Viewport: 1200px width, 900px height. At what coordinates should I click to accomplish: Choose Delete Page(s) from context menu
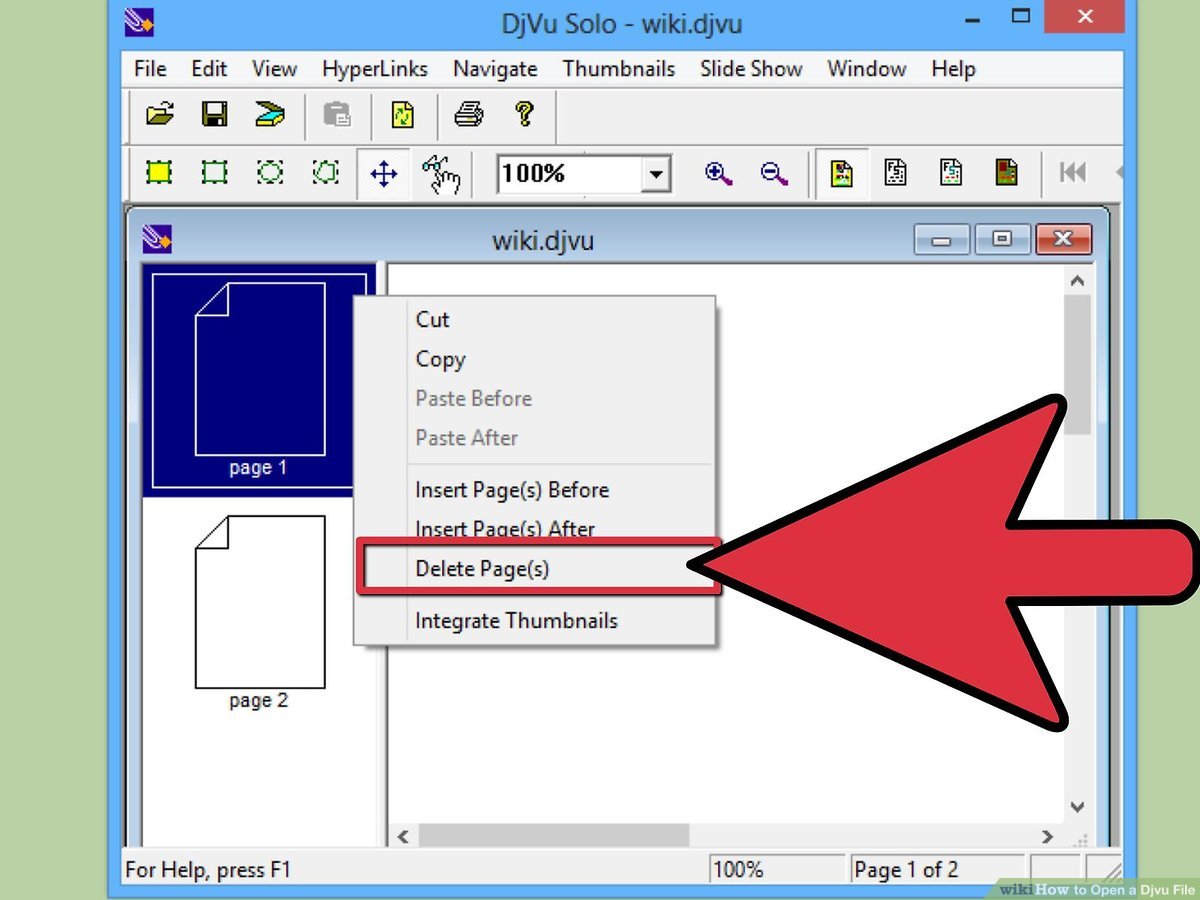tap(482, 569)
